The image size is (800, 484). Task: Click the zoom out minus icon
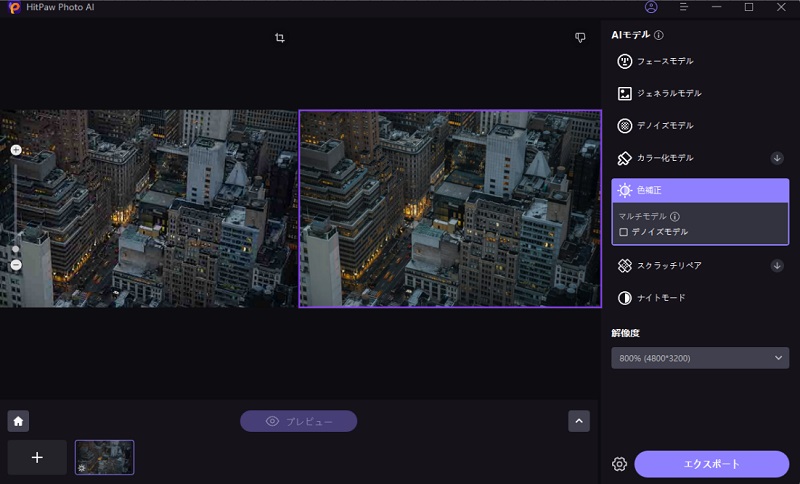click(x=16, y=265)
